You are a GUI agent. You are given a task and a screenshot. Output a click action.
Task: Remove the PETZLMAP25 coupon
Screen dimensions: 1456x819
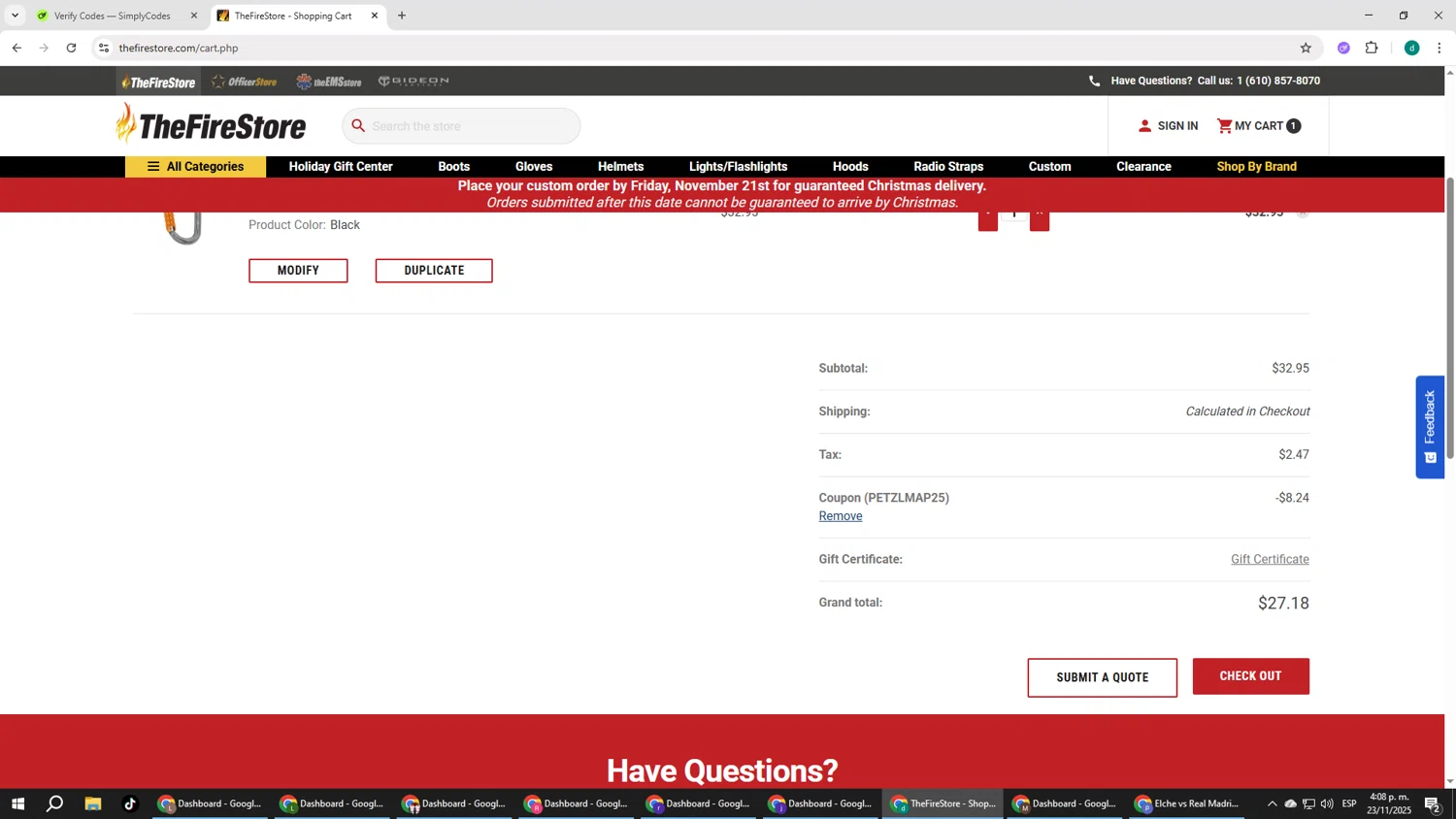click(x=841, y=516)
